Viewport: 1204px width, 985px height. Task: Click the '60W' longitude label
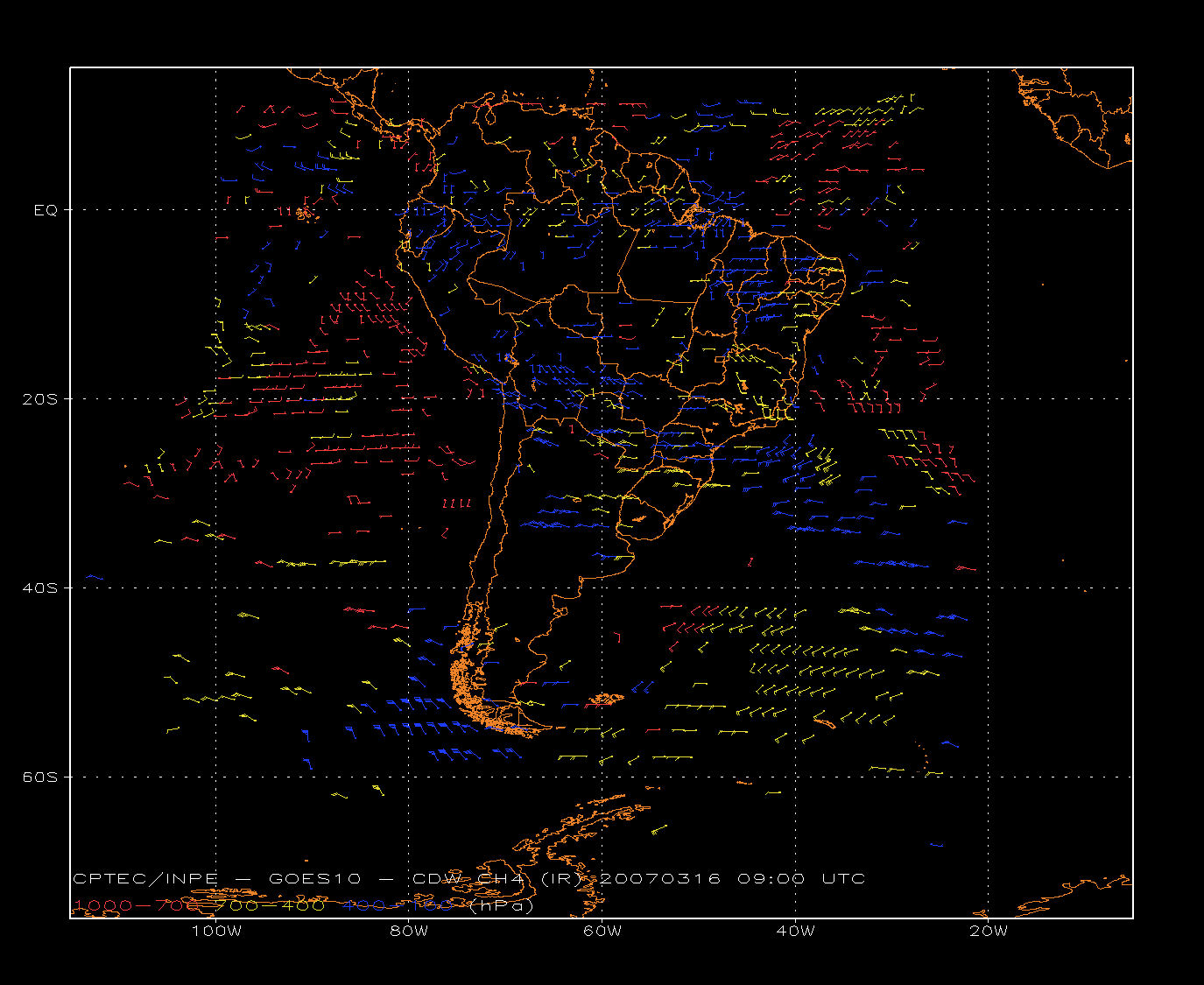click(x=602, y=931)
